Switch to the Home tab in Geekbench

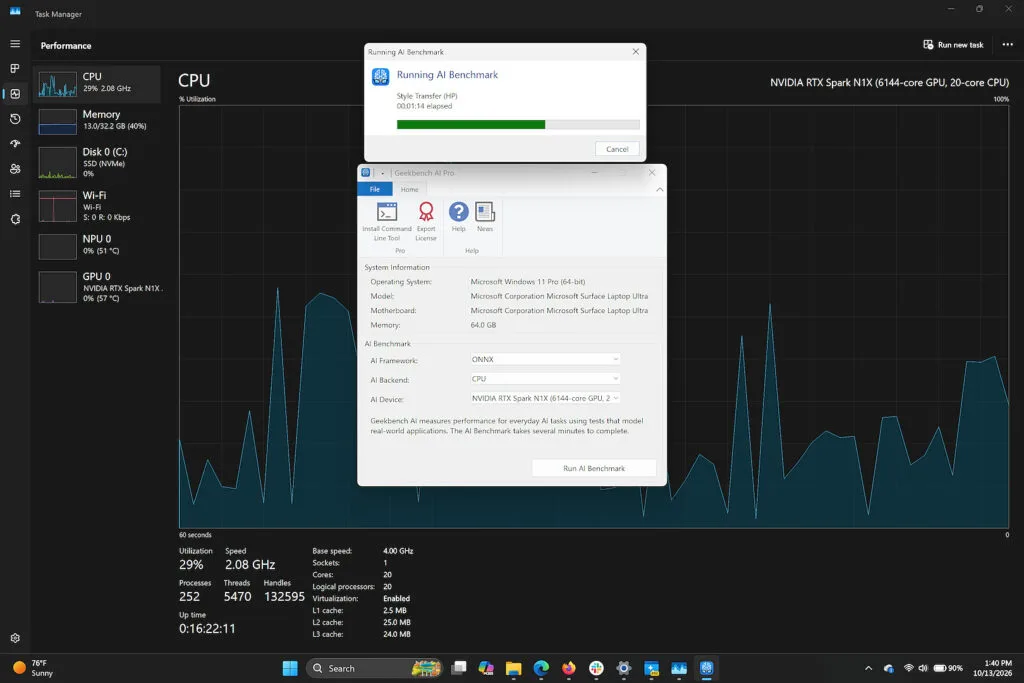click(409, 189)
